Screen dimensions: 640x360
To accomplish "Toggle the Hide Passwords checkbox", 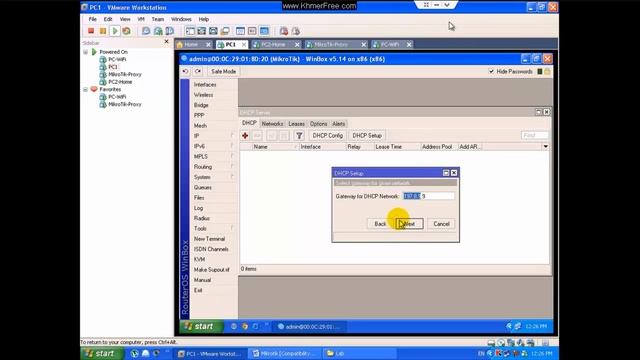I will [491, 71].
